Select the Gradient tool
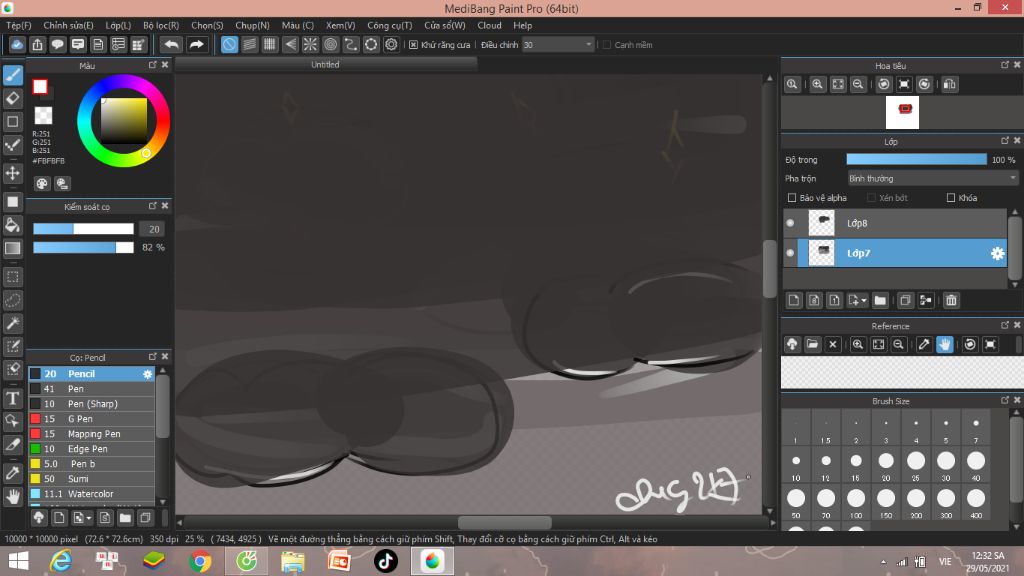This screenshot has height=576, width=1024. tap(13, 248)
